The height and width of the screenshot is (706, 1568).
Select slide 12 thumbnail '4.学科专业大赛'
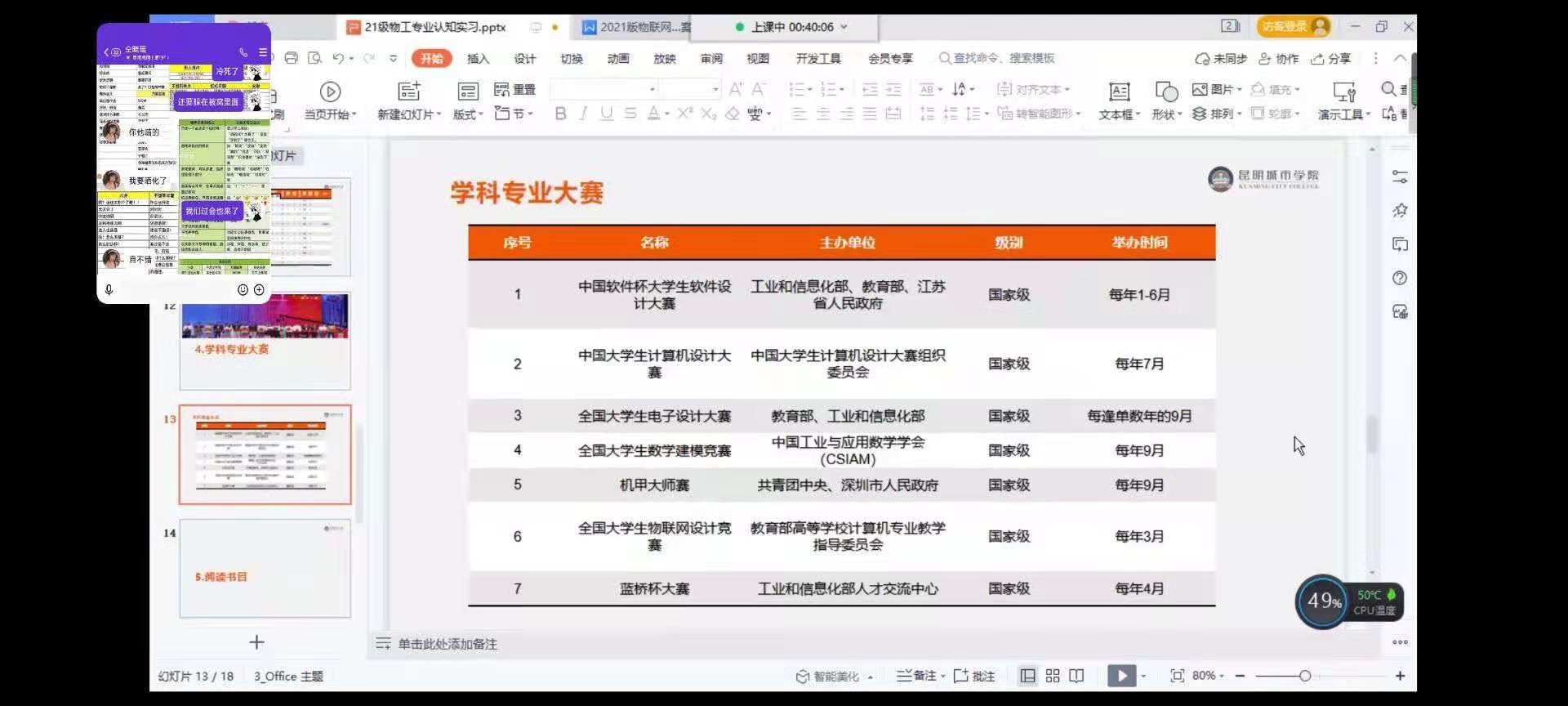tap(265, 341)
